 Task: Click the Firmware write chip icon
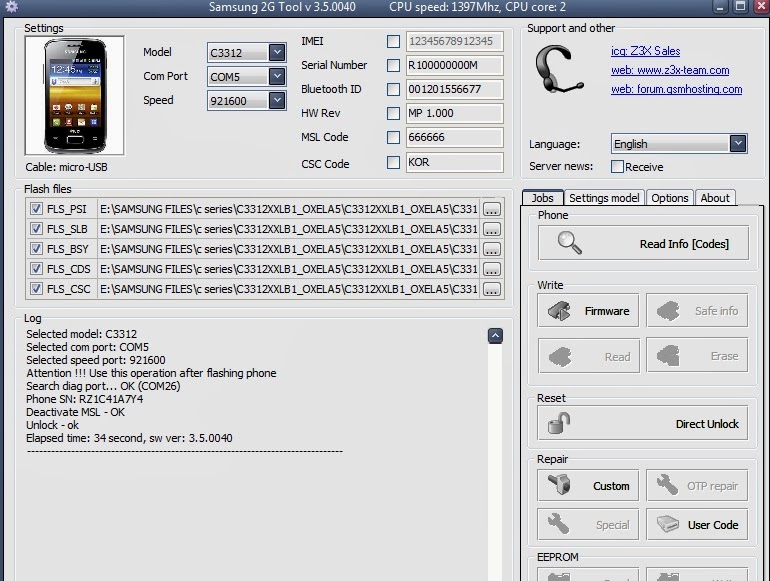point(559,311)
